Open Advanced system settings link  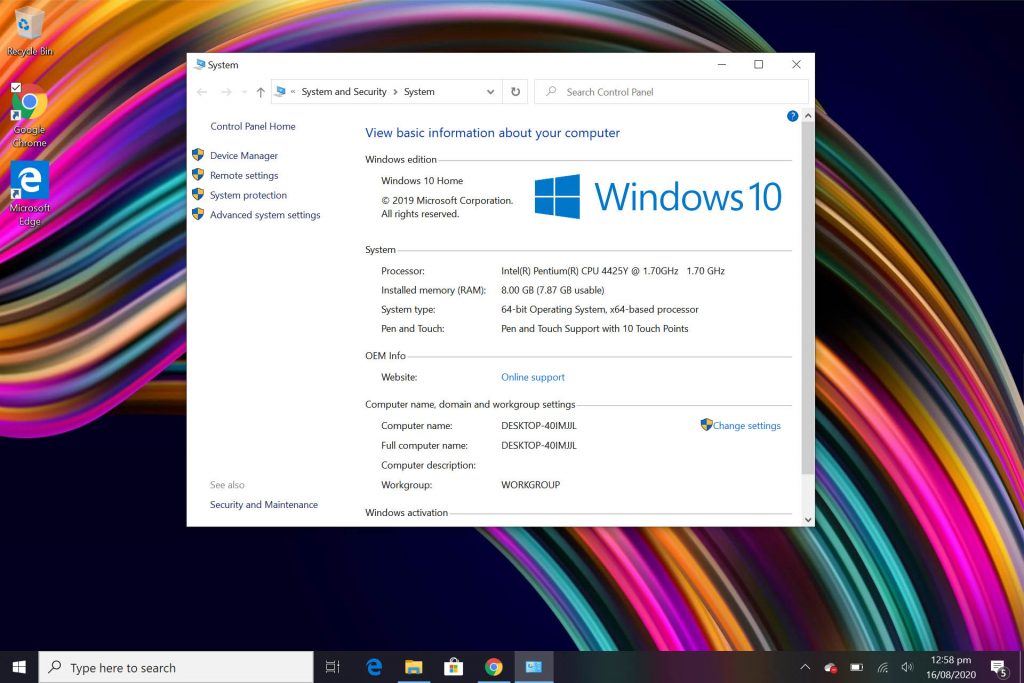[x=265, y=215]
